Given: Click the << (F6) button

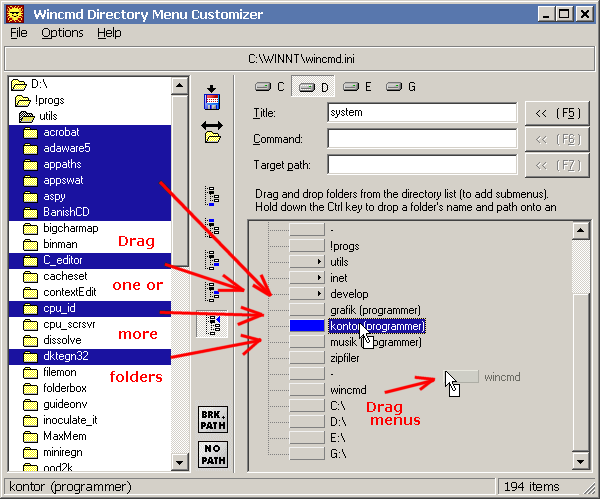Looking at the screenshot, I should click(x=557, y=139).
